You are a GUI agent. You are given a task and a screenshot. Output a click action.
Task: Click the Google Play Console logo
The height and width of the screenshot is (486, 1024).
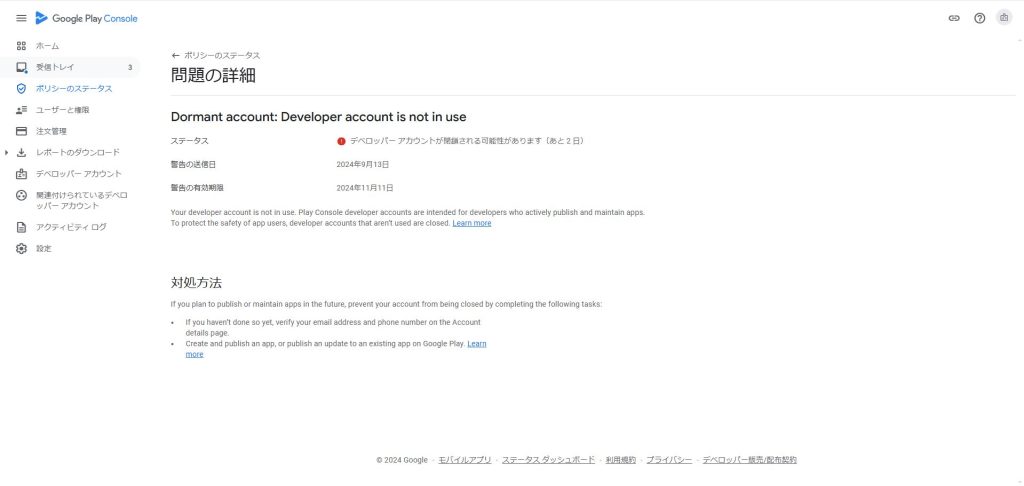87,18
